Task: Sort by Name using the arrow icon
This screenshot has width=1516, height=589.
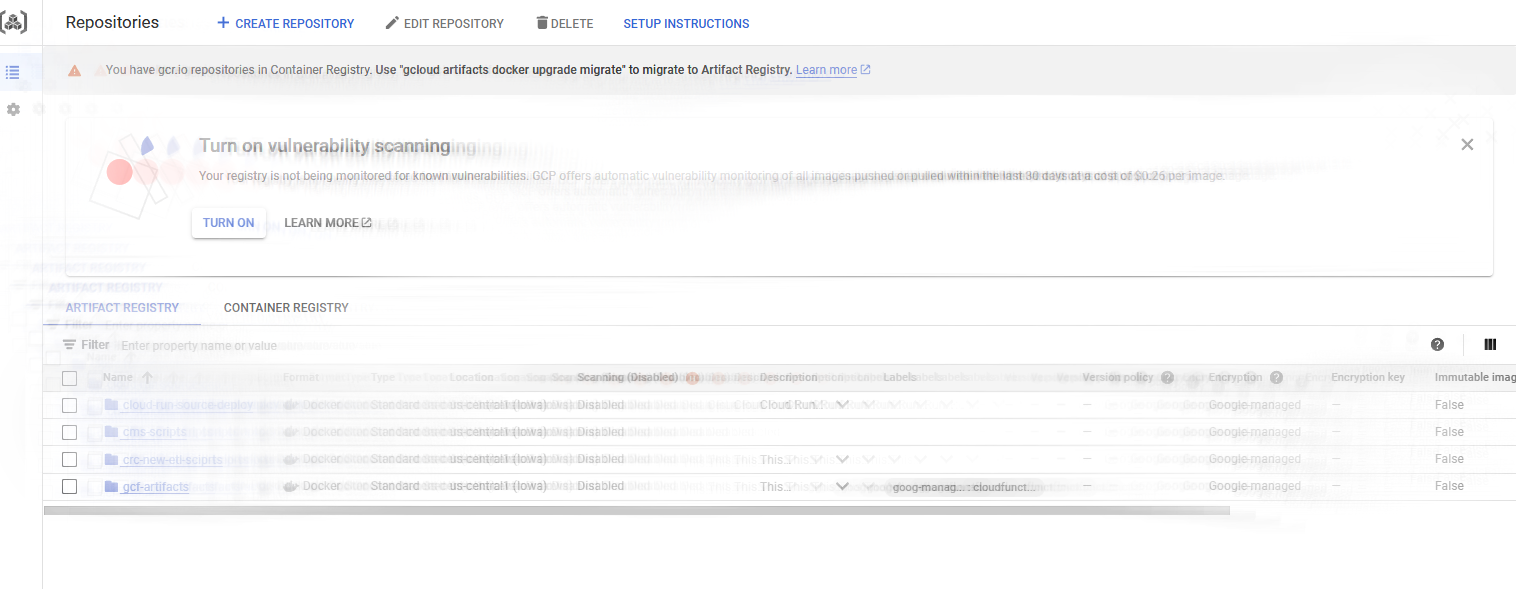Action: [x=147, y=378]
